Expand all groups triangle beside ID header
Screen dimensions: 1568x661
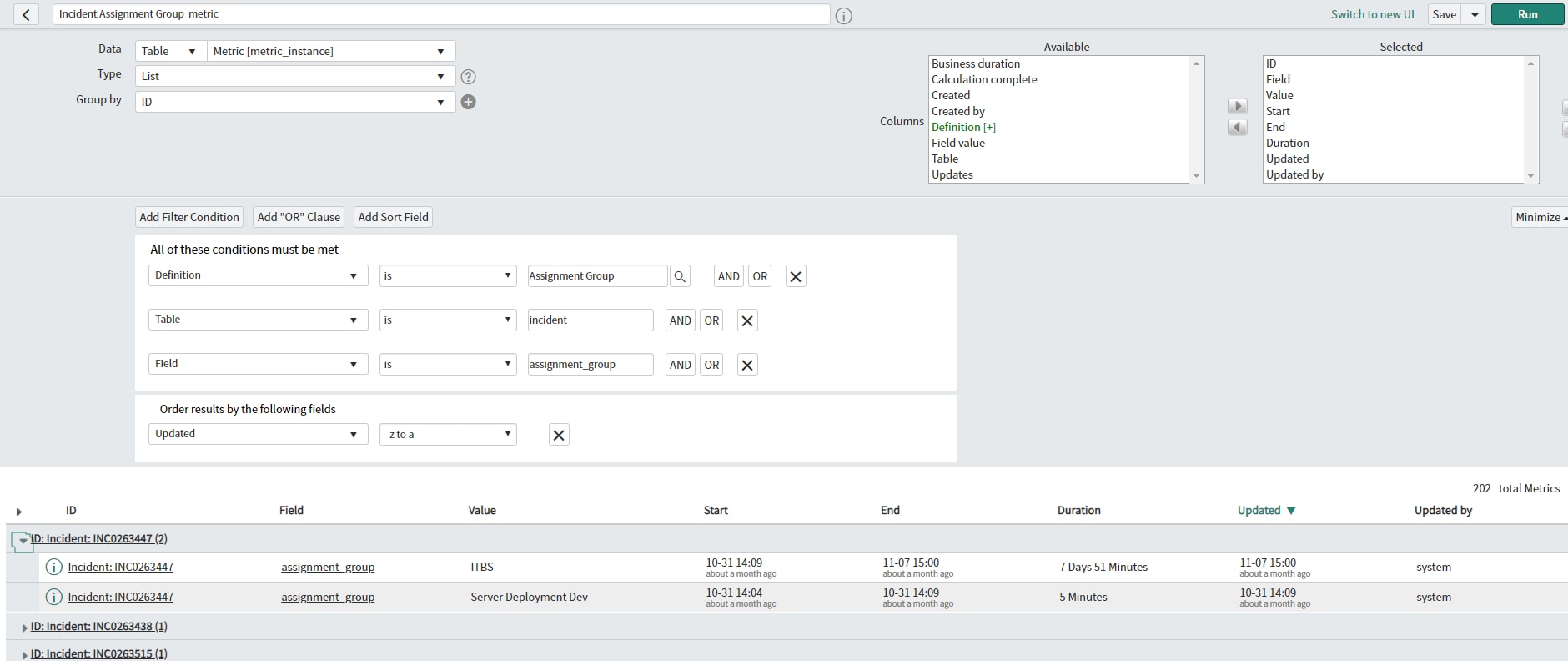pyautogui.click(x=18, y=512)
